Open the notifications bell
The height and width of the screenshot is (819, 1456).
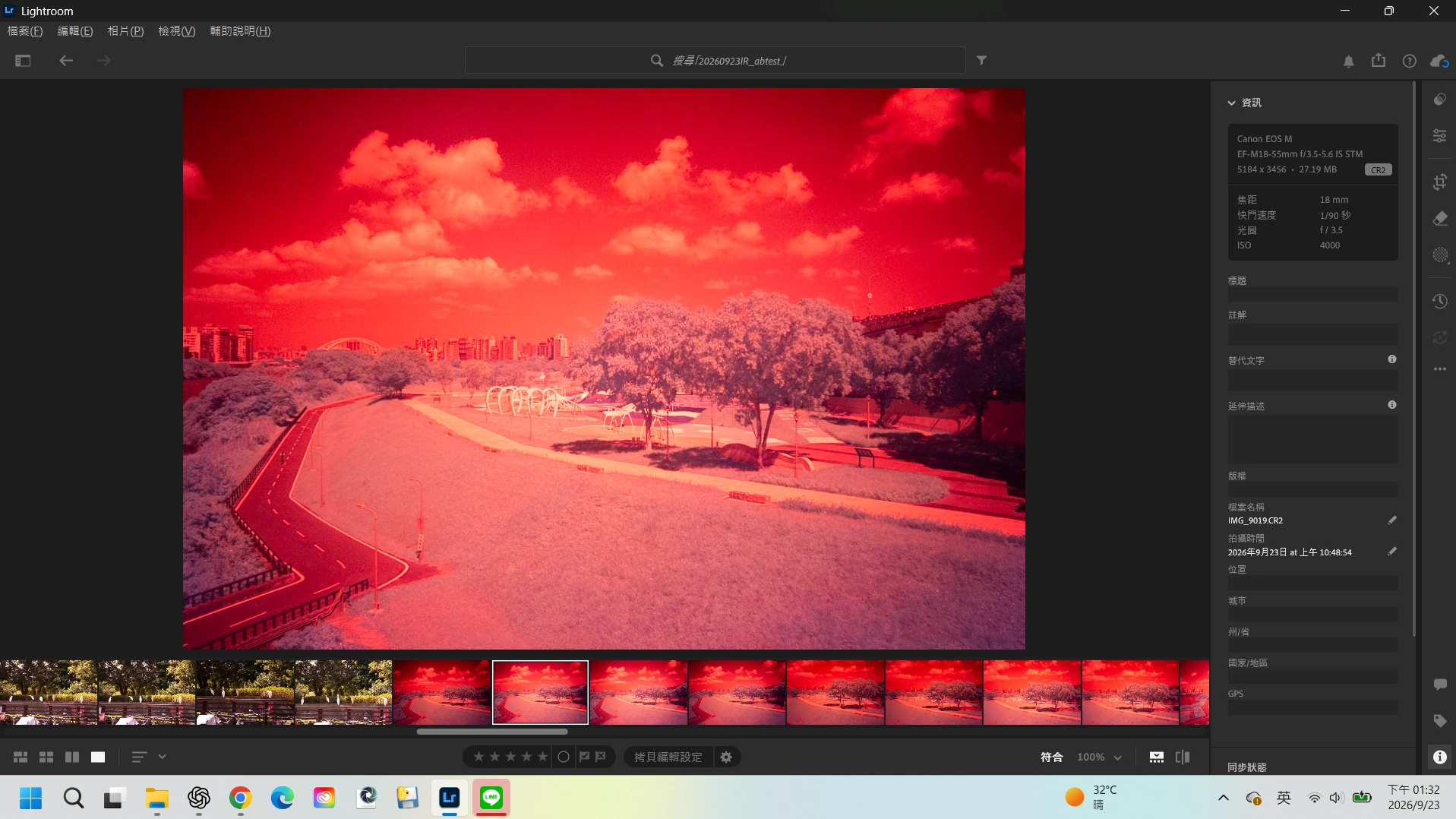(x=1349, y=61)
